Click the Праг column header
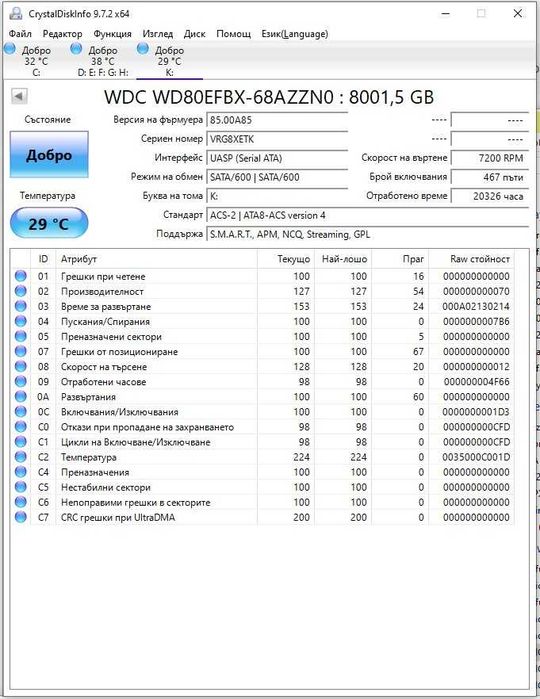Screen dimensions: 540x699 point(400,259)
